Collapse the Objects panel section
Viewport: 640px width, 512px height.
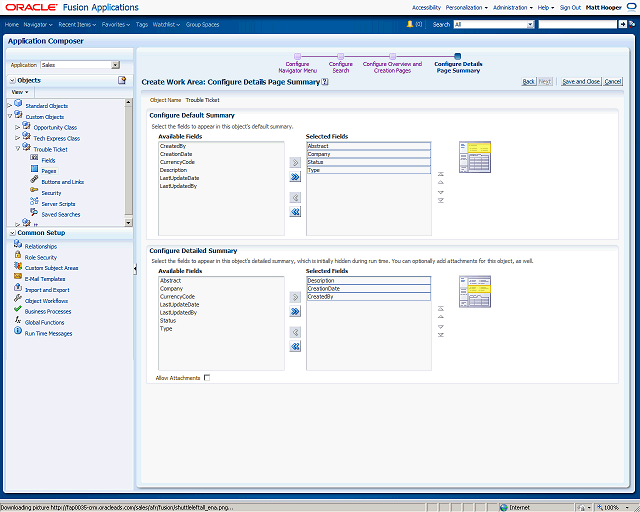(12, 80)
